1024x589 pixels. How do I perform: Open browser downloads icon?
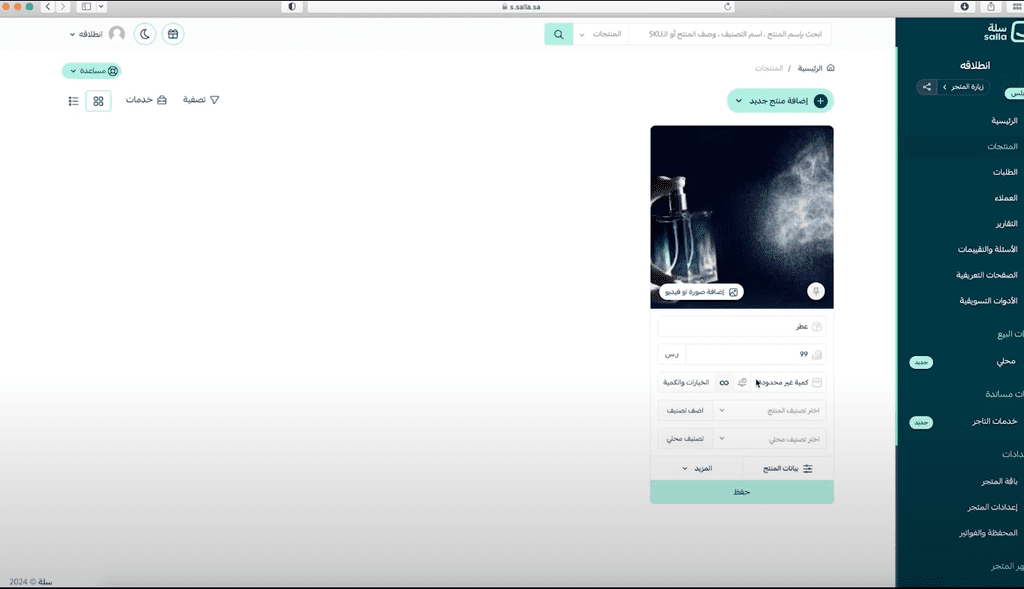pyautogui.click(x=965, y=7)
